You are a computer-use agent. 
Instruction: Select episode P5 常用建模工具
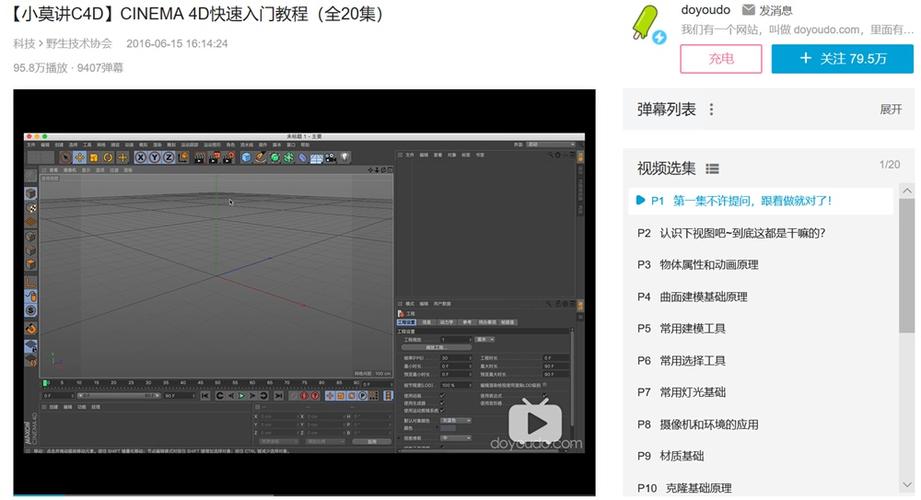692,328
